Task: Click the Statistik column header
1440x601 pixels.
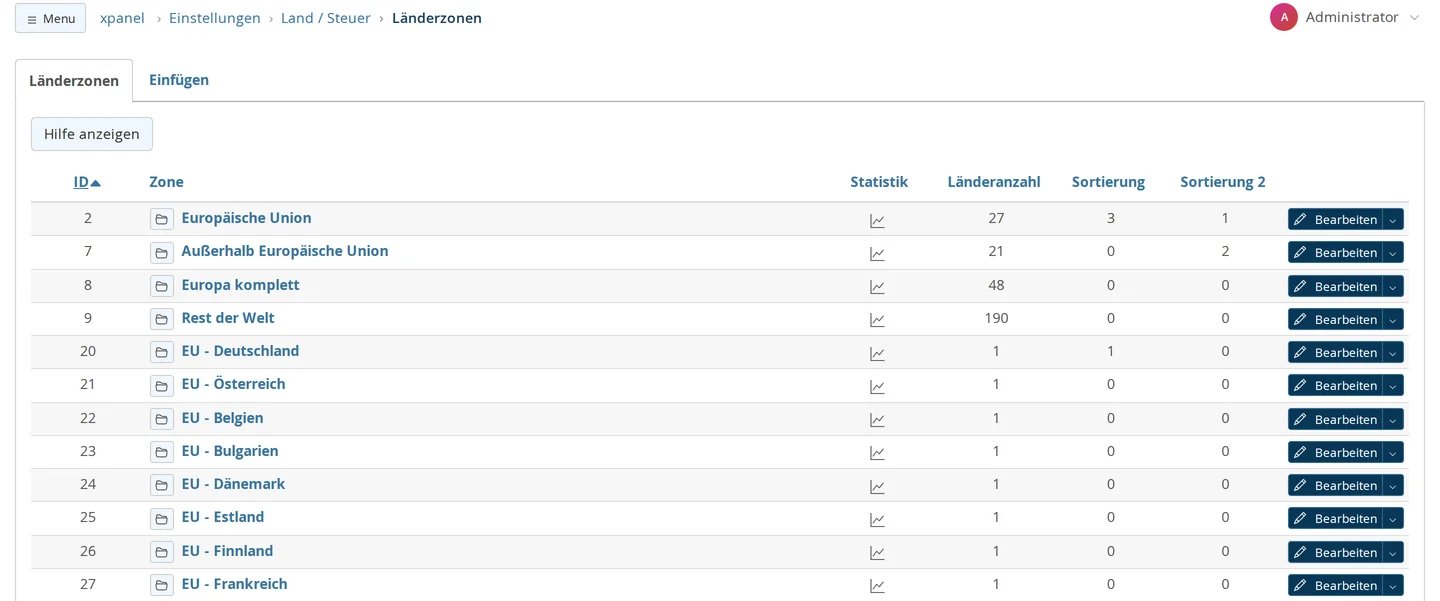Action: (x=879, y=182)
